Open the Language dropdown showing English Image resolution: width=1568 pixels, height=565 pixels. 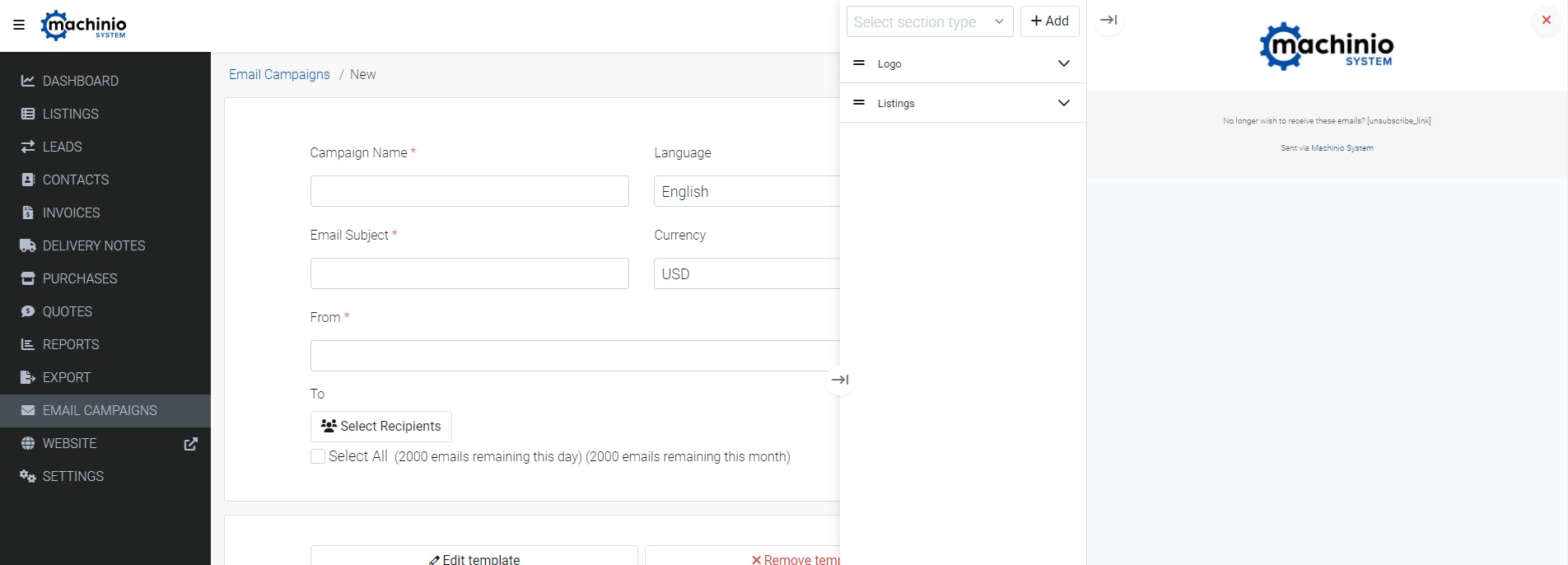tap(747, 191)
